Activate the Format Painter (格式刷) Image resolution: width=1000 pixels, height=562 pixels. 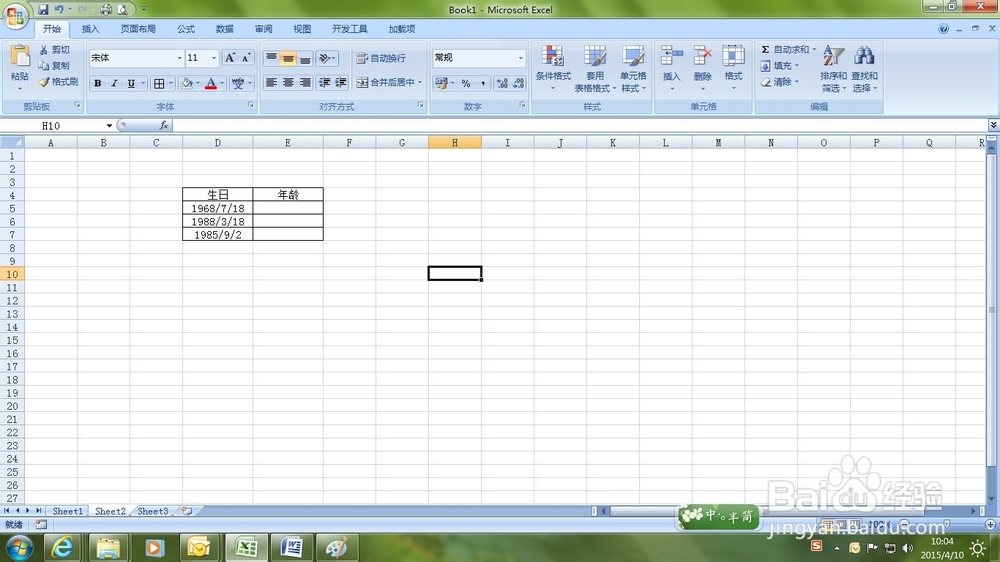pos(58,82)
